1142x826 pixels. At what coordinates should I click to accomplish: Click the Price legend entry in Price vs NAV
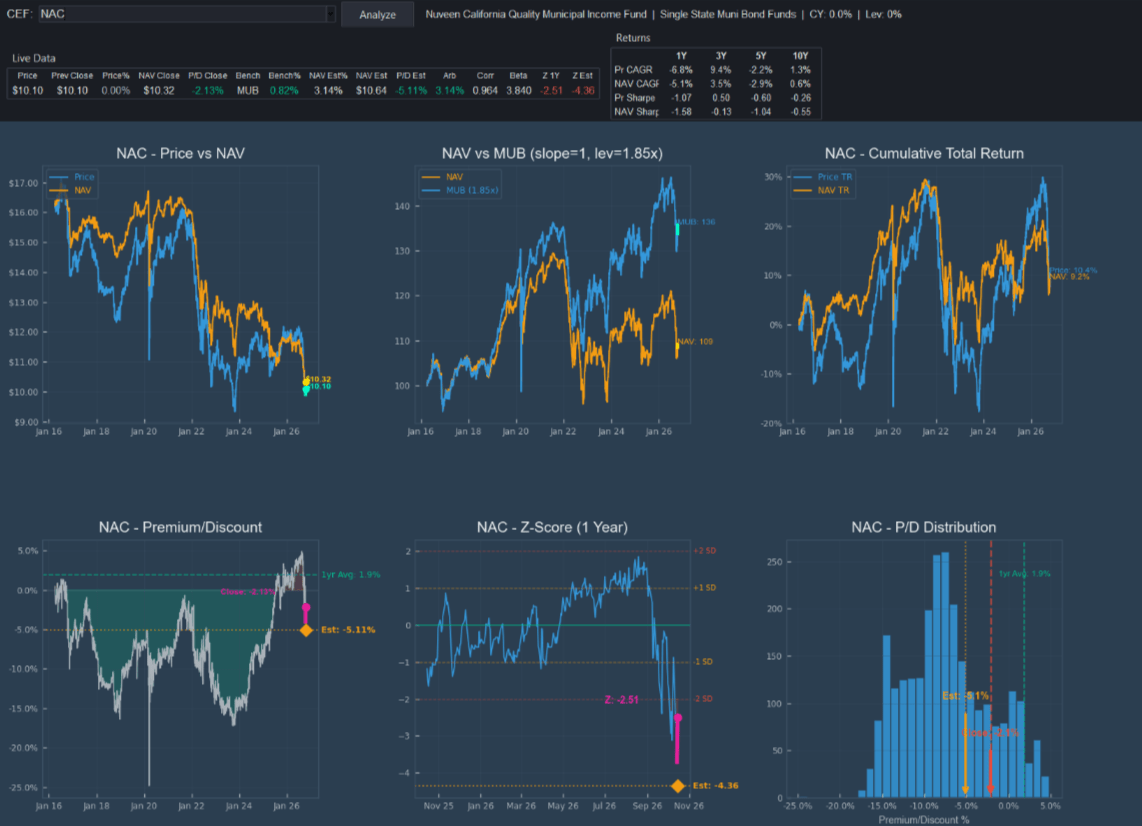(72, 177)
